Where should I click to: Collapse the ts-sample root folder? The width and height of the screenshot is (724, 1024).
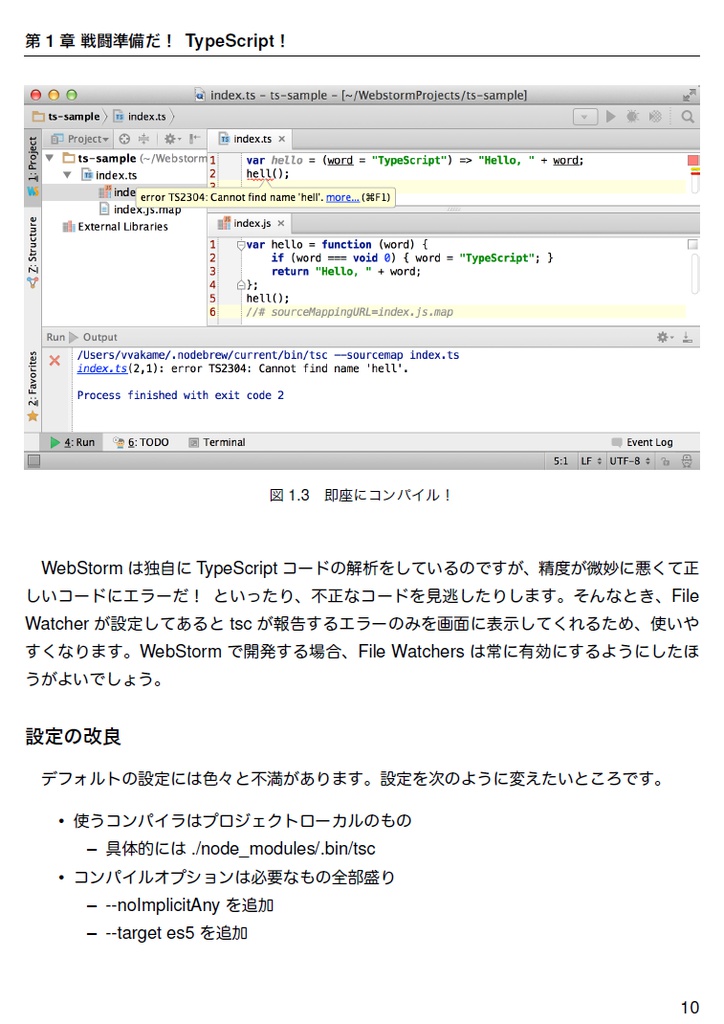[x=50, y=158]
